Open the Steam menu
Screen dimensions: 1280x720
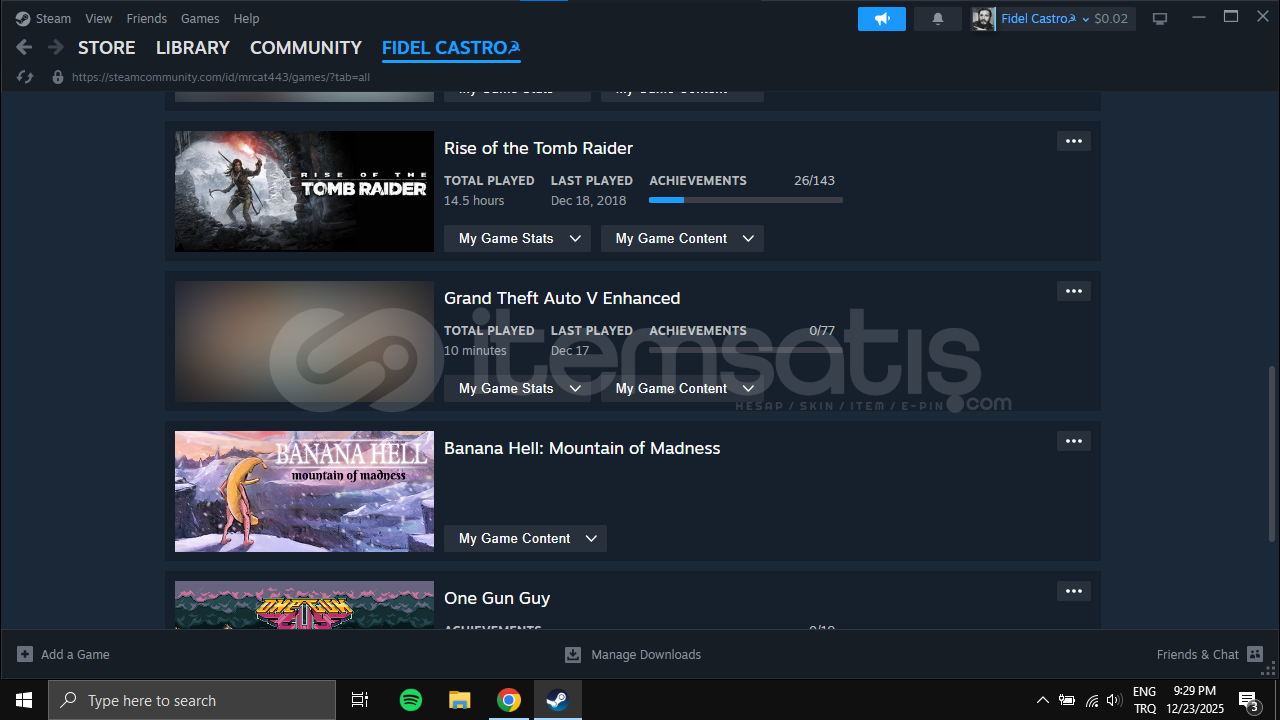pos(53,19)
